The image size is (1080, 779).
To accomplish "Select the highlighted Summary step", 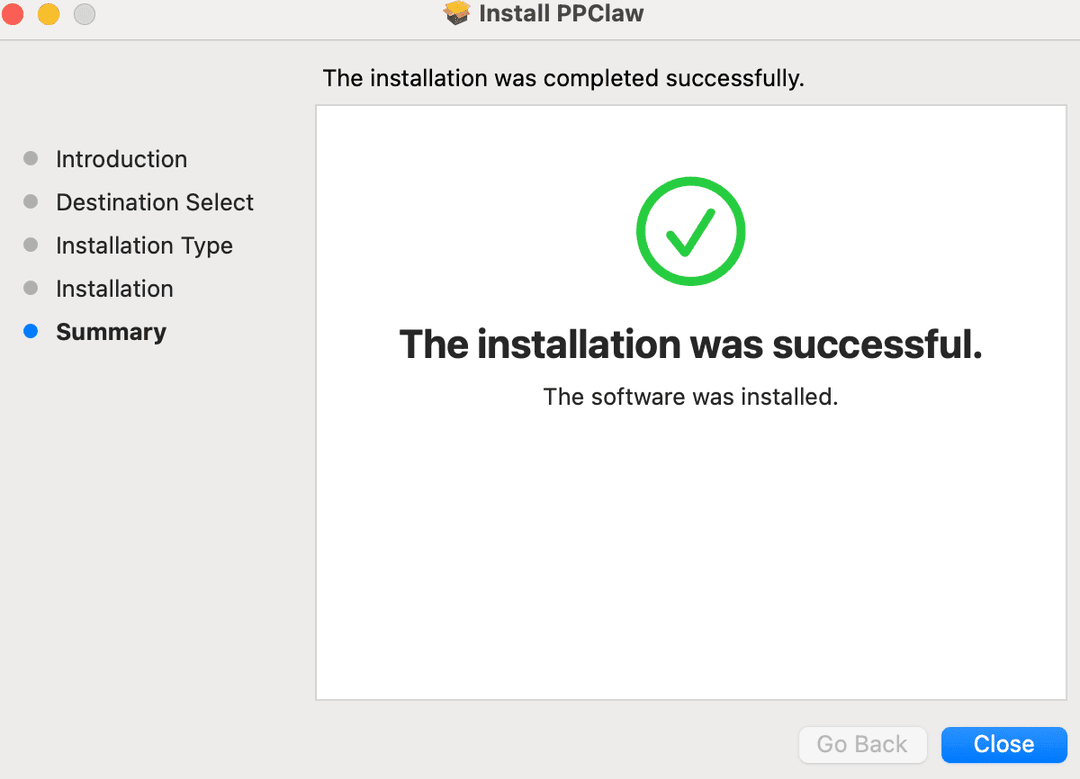I will tap(111, 331).
